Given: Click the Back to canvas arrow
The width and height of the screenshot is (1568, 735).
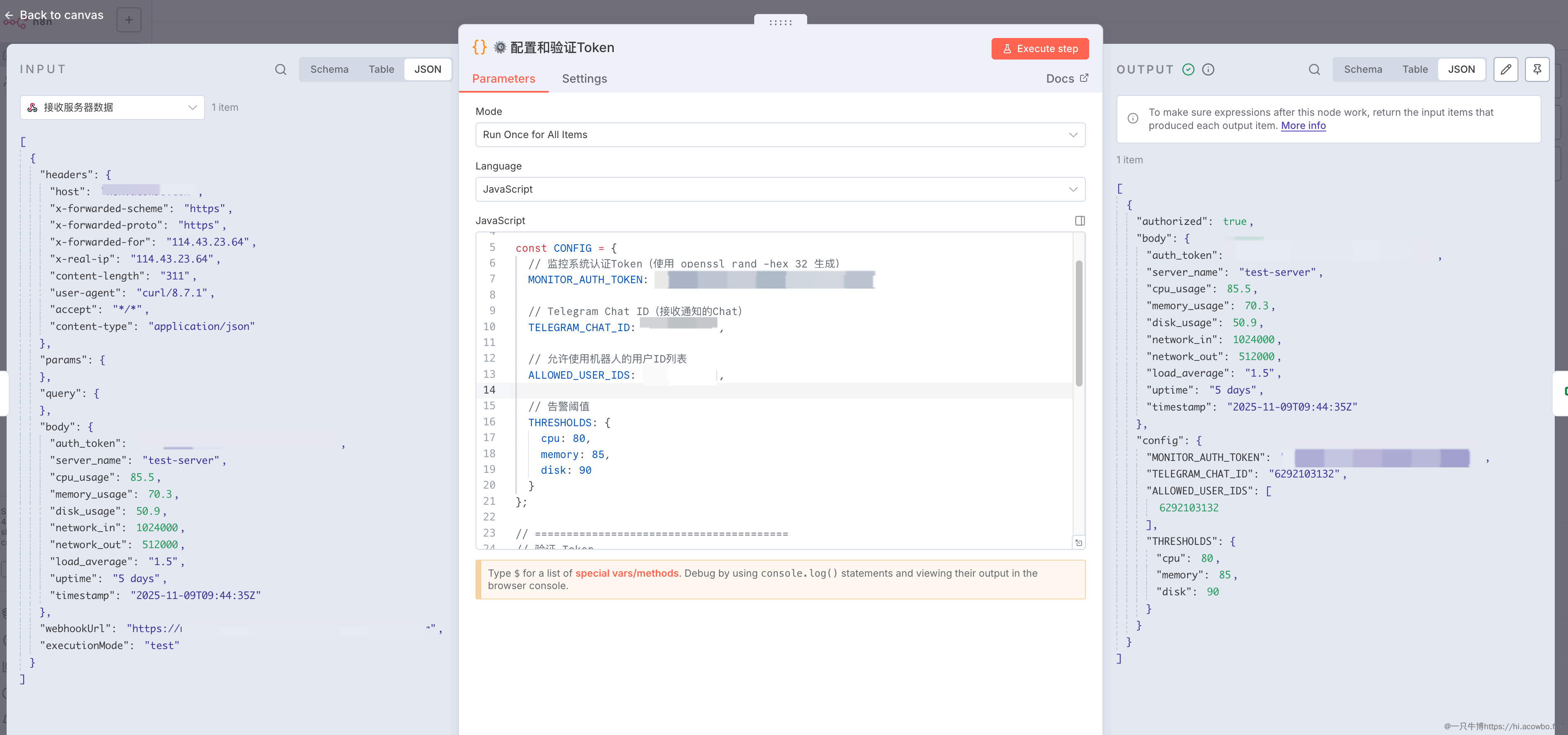Looking at the screenshot, I should [x=9, y=15].
